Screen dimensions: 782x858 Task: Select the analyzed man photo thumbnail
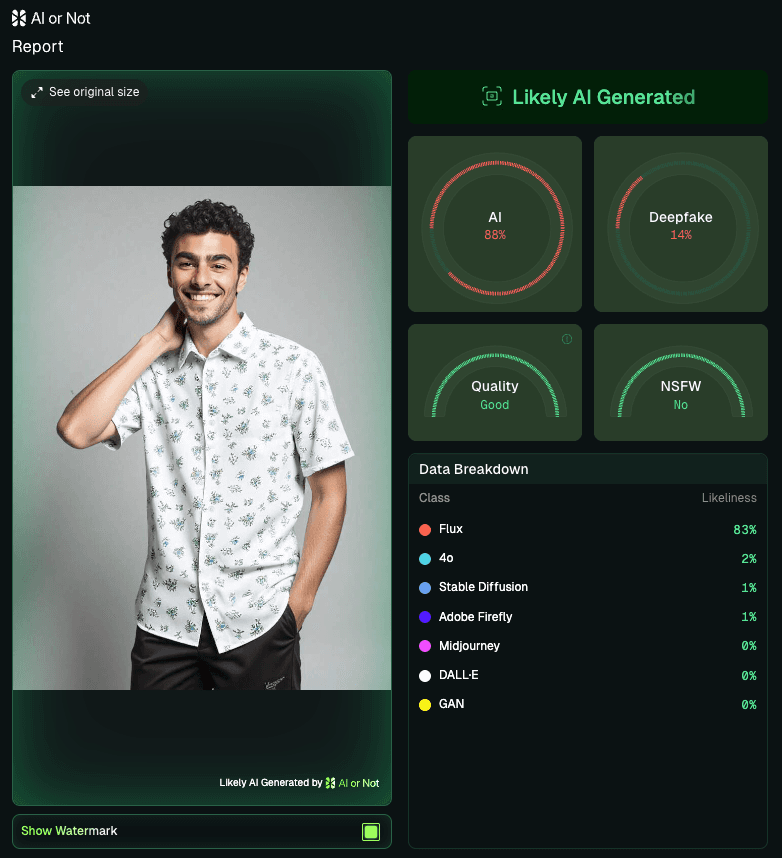202,438
